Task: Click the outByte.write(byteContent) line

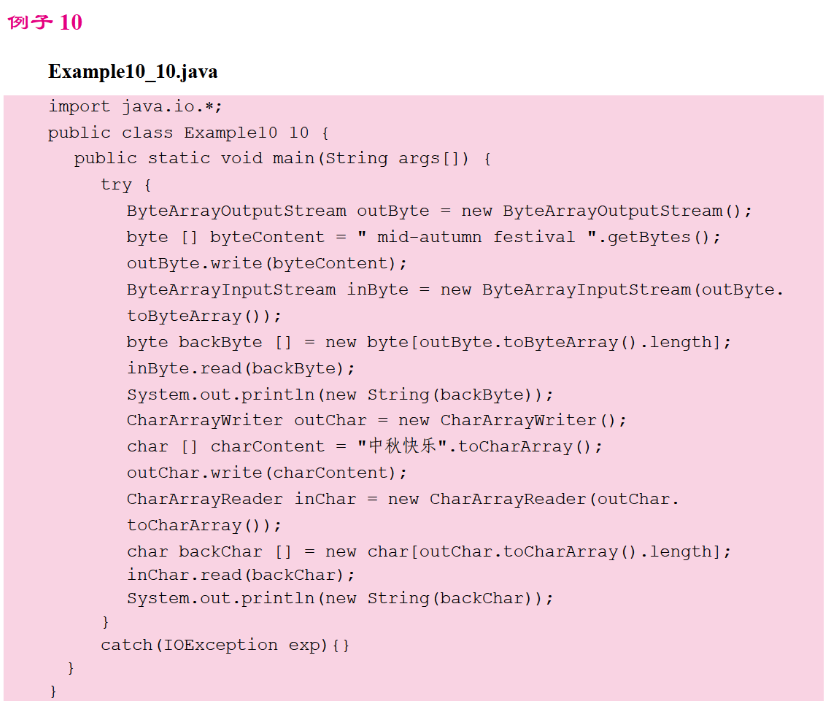Action: pos(267,263)
